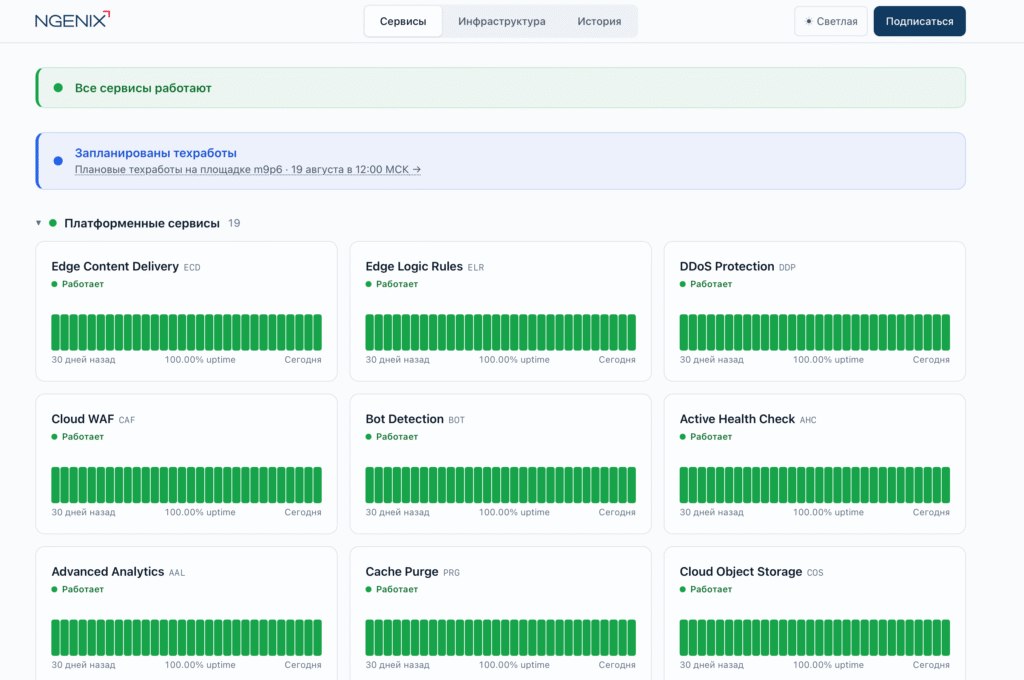Toggle the Светлая theme switch

point(831,22)
